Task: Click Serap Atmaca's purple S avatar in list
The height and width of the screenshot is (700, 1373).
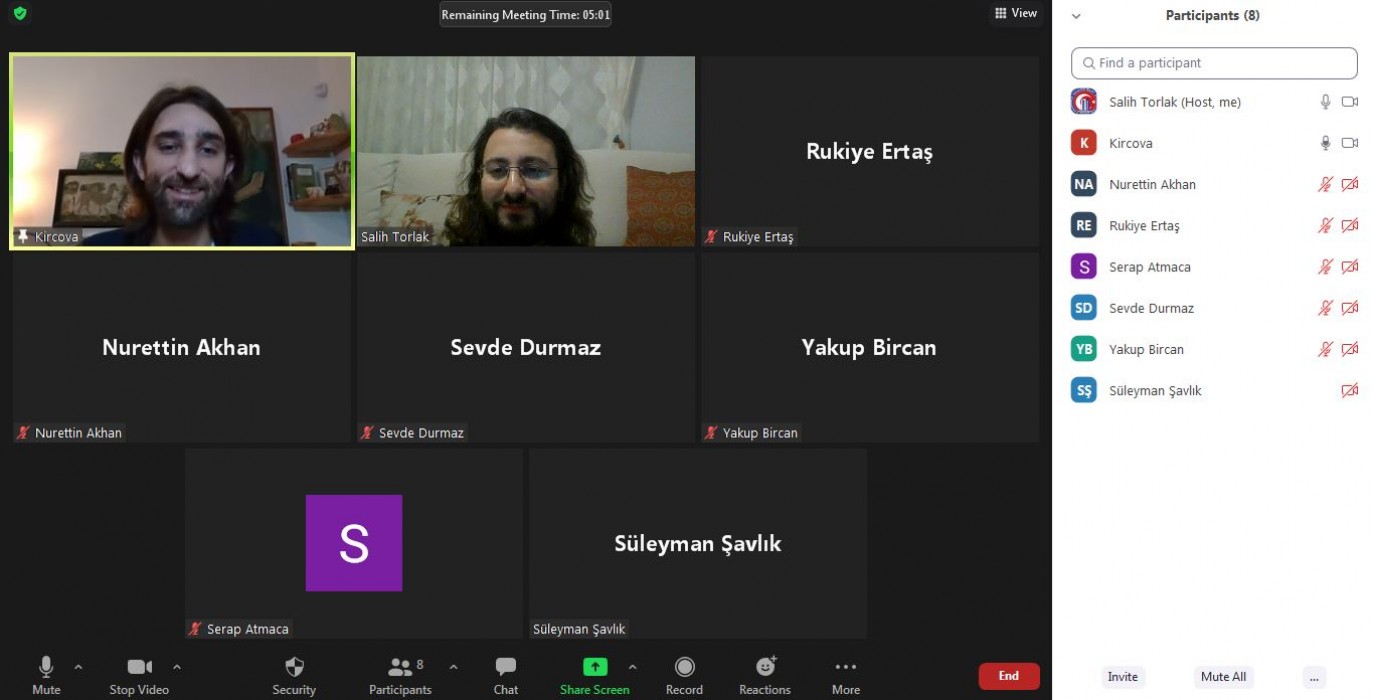Action: point(1084,267)
